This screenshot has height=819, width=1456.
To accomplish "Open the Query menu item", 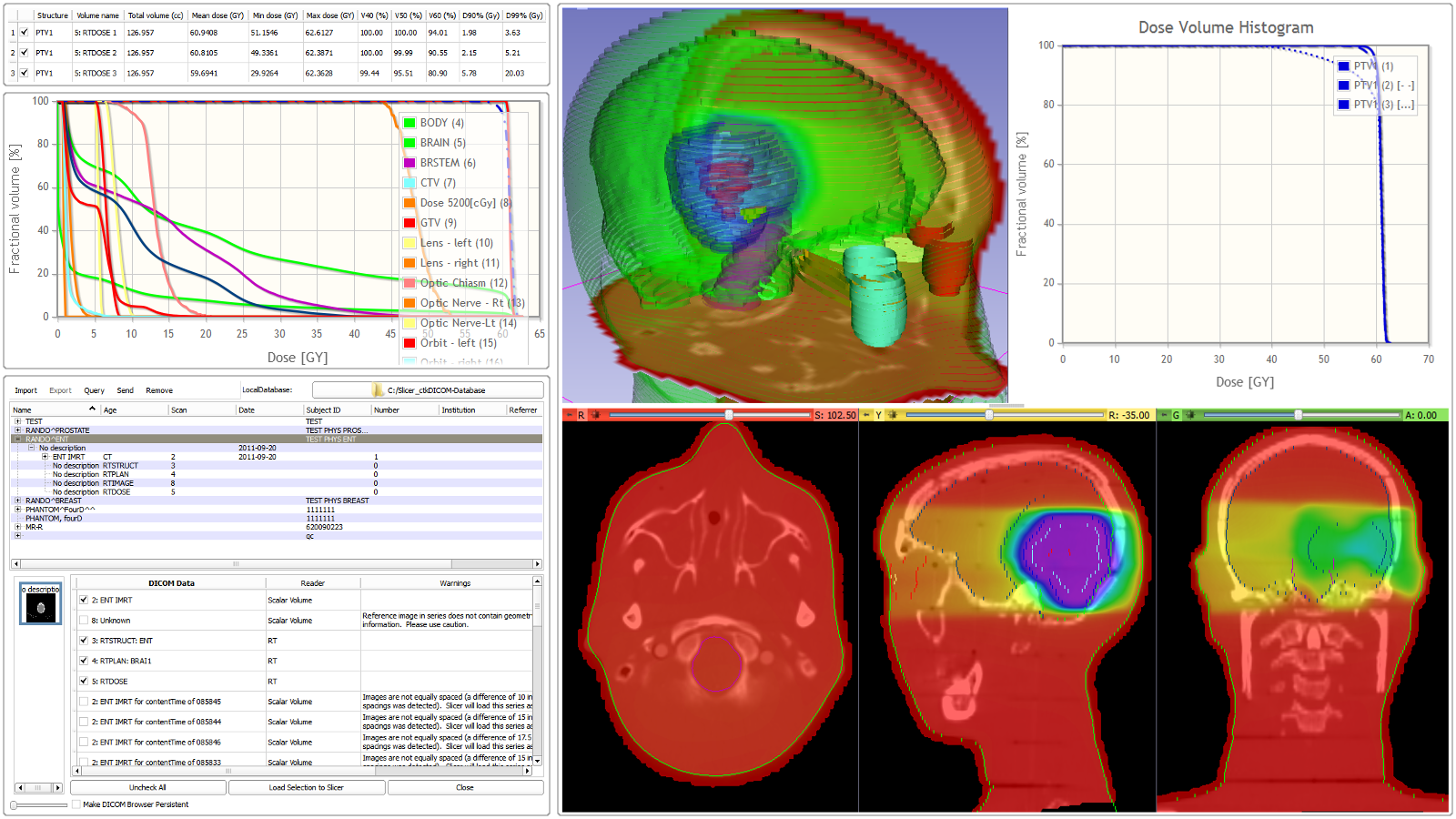I will [x=94, y=390].
